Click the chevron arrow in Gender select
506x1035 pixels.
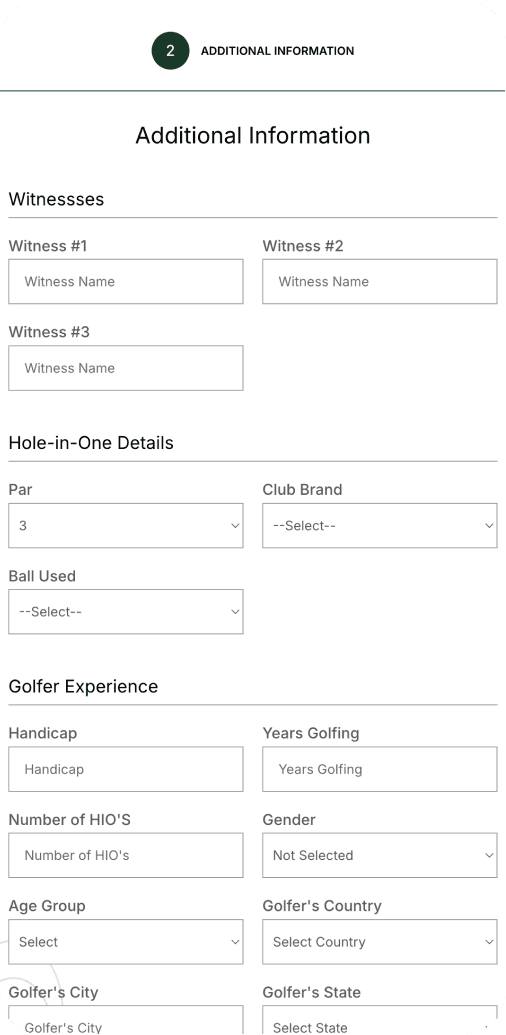tap(489, 855)
